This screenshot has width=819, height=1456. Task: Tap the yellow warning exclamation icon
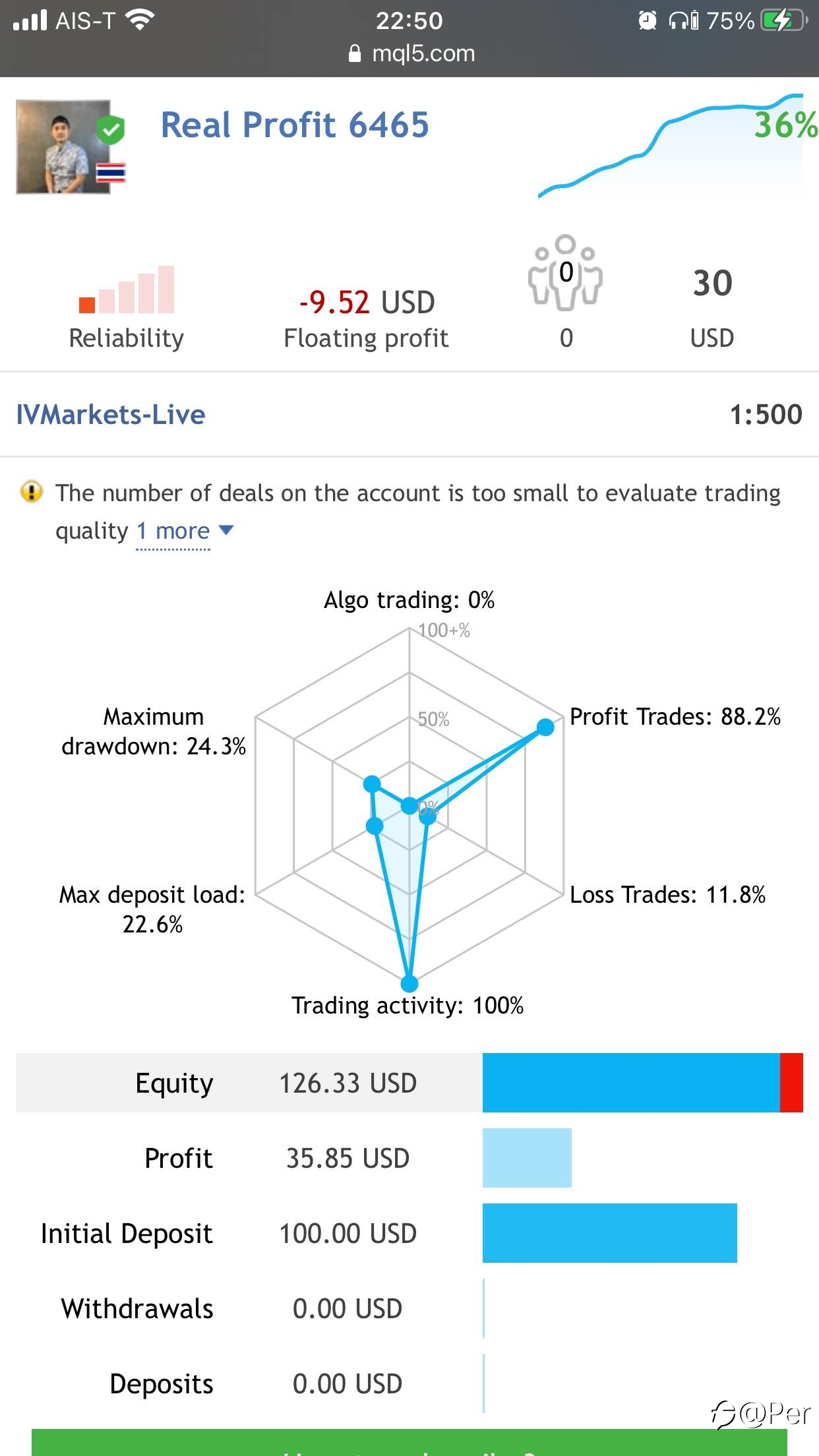32,492
